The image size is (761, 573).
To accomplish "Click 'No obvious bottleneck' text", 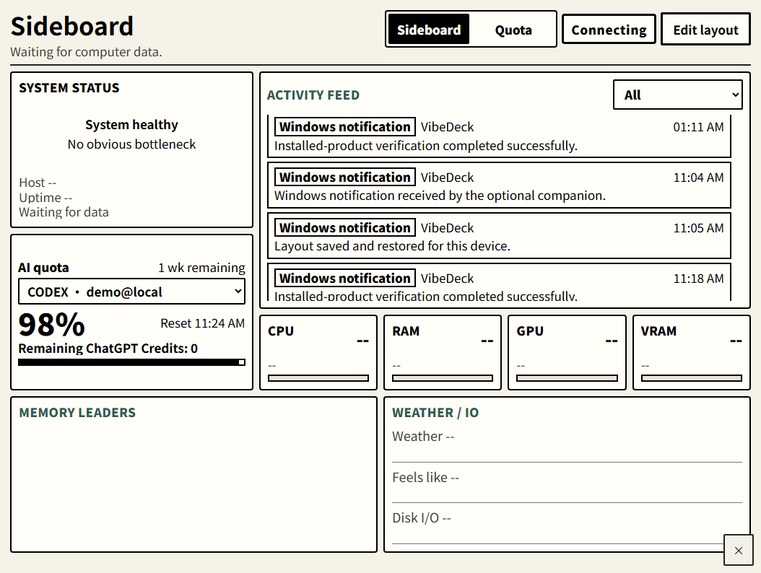I will (132, 144).
